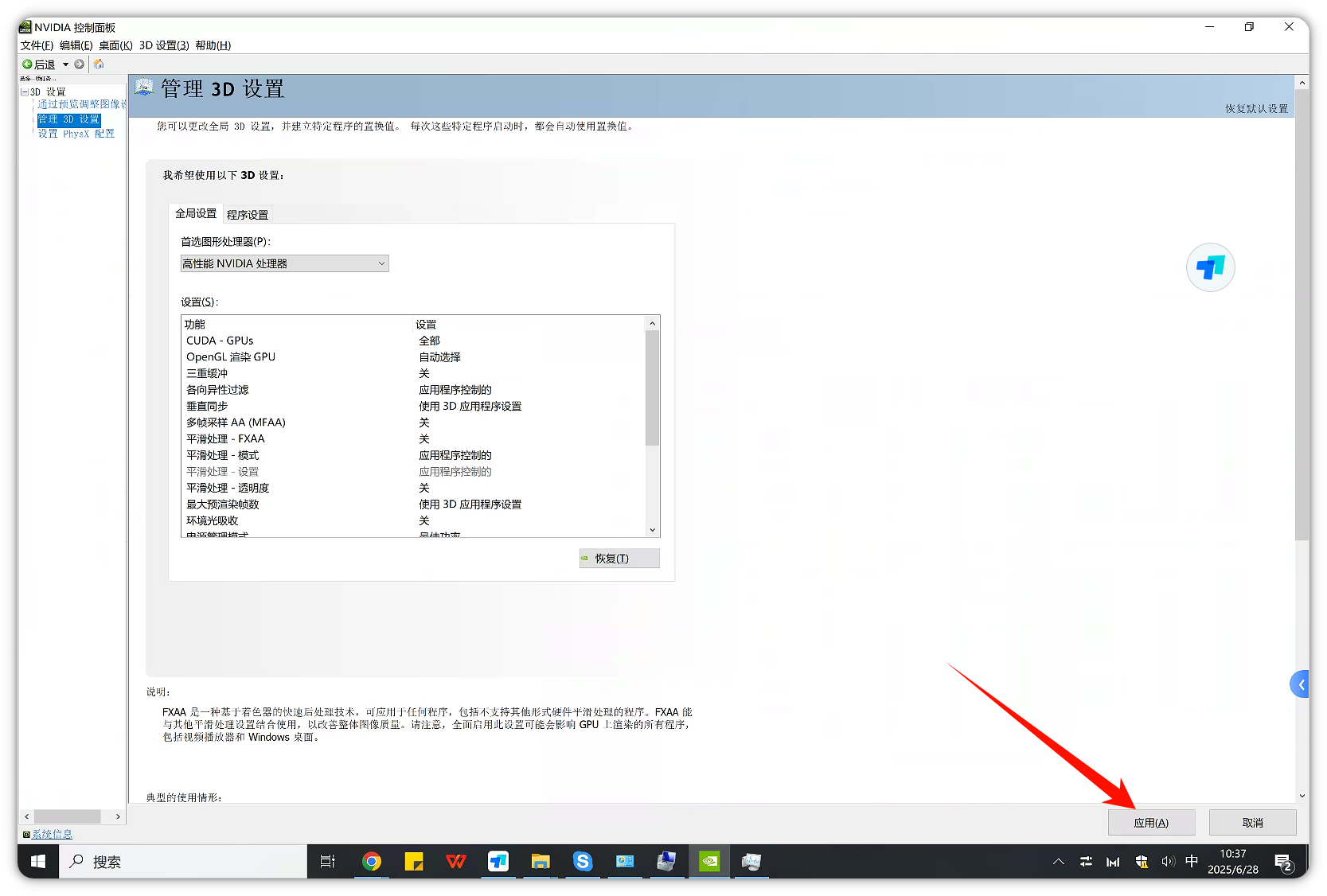Click the settings list down scroll arrow
The width and height of the screenshot is (1327, 896).
point(653,530)
